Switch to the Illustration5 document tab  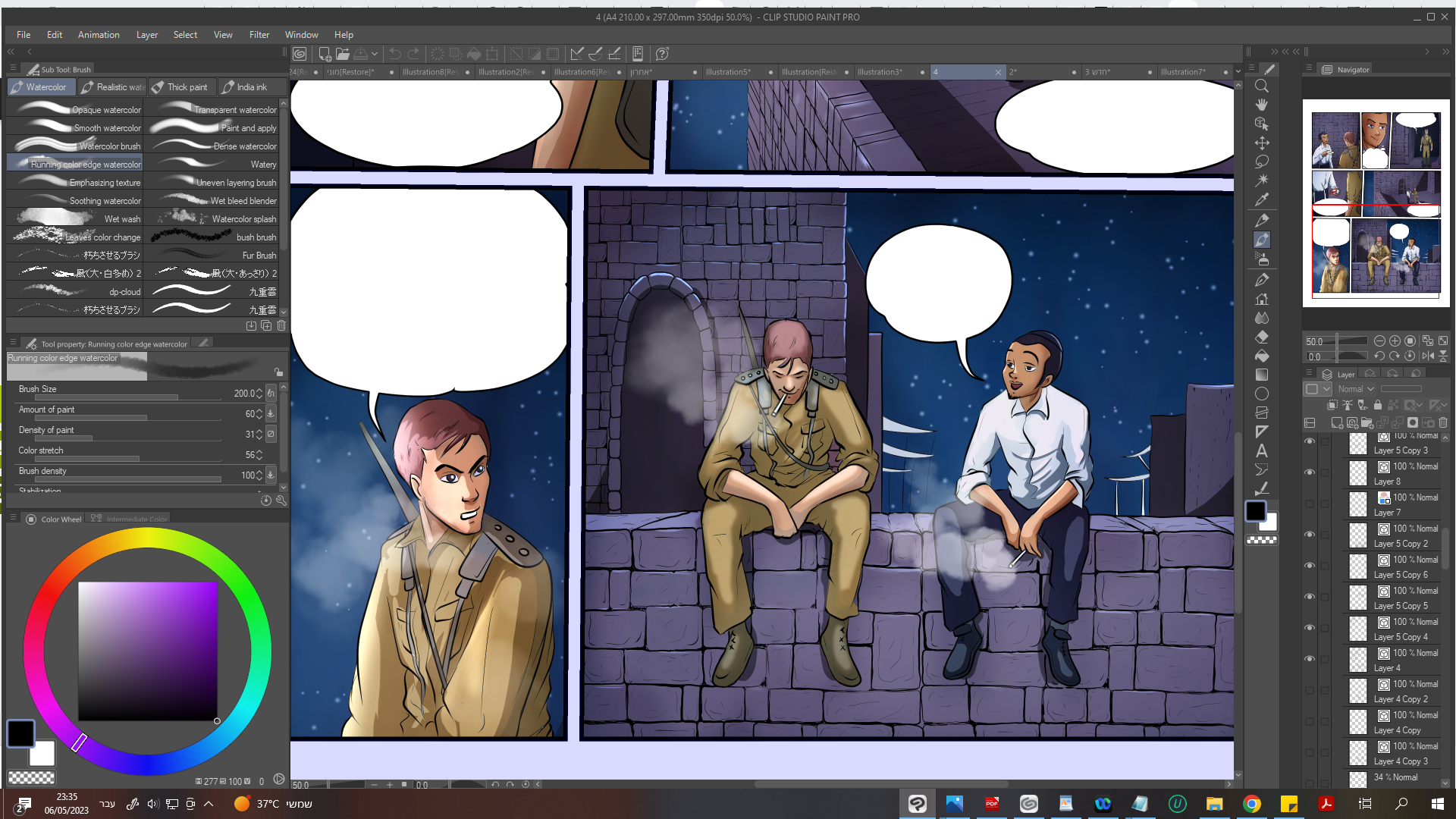[728, 72]
